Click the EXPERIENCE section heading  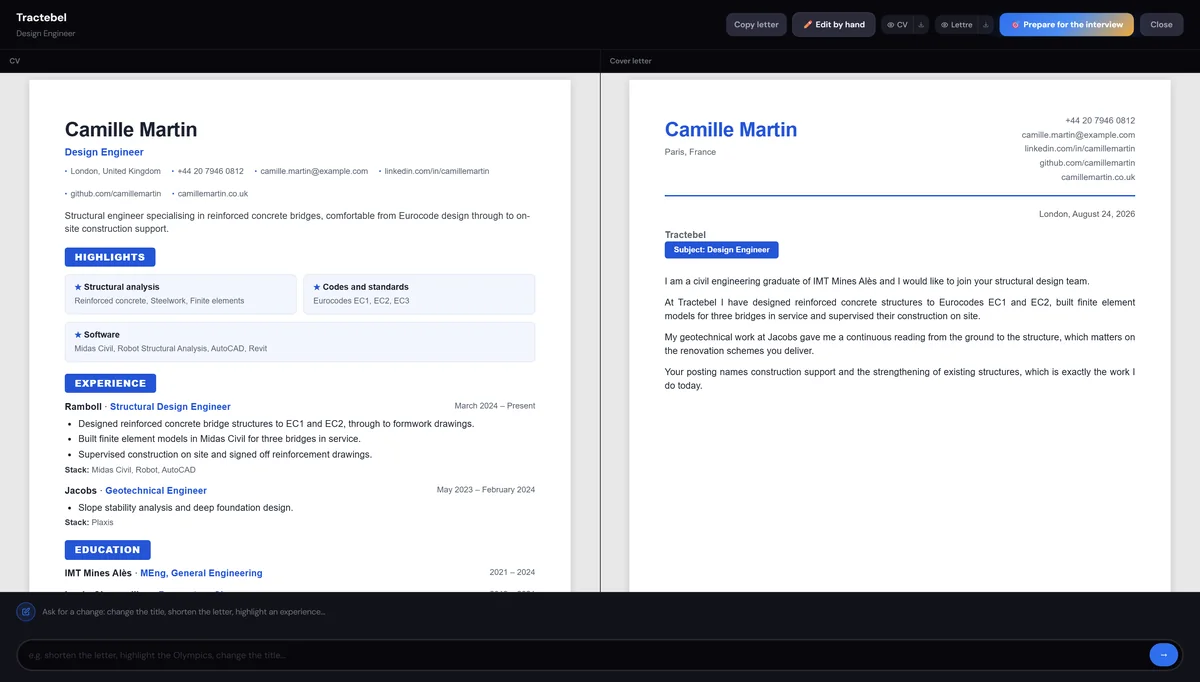click(110, 383)
